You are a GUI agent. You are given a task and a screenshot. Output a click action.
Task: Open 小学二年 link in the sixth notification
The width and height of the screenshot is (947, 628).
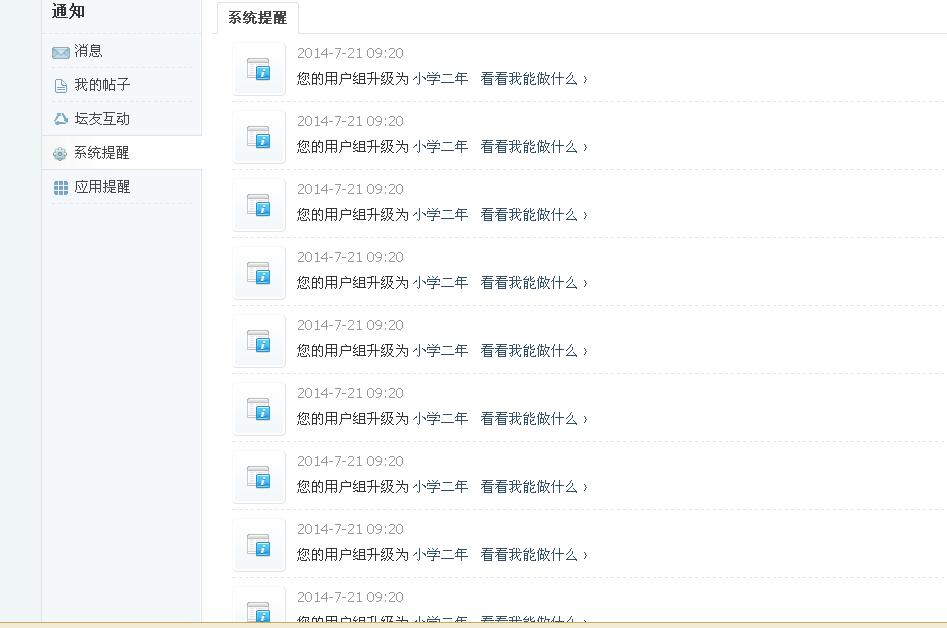click(440, 418)
